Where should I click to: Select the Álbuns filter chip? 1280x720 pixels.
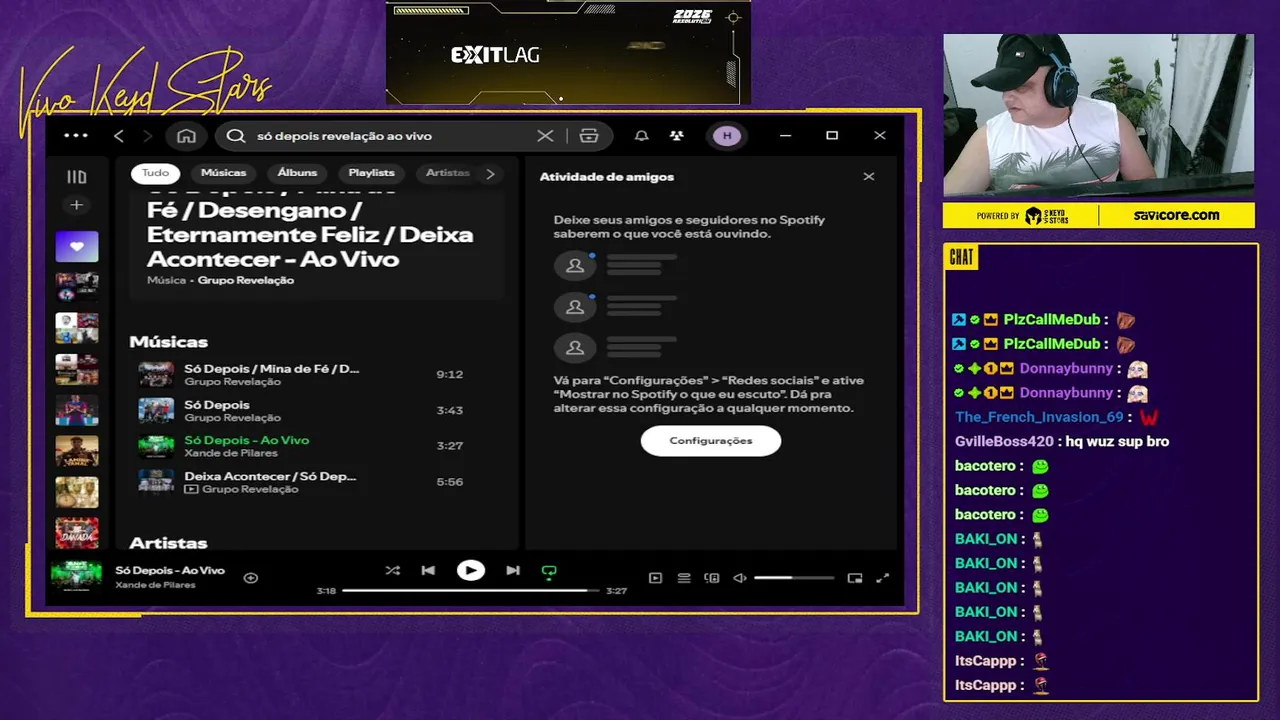[x=297, y=173]
